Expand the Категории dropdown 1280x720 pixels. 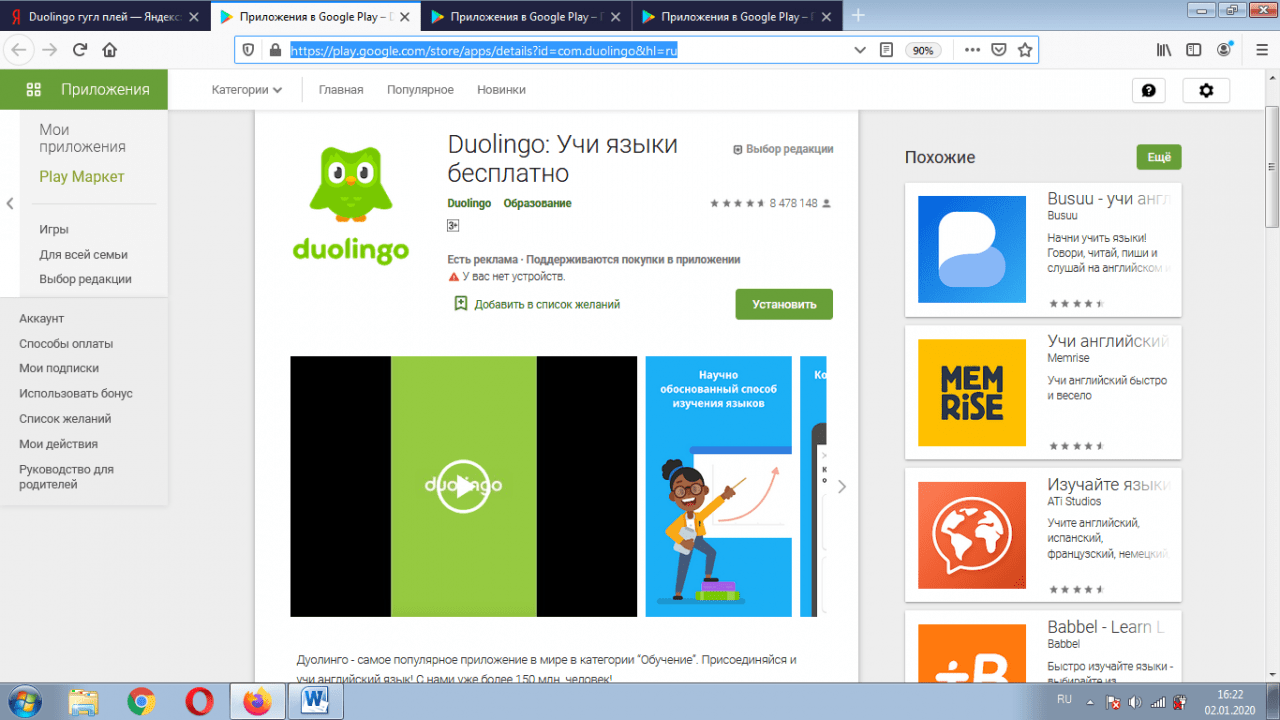click(246, 90)
